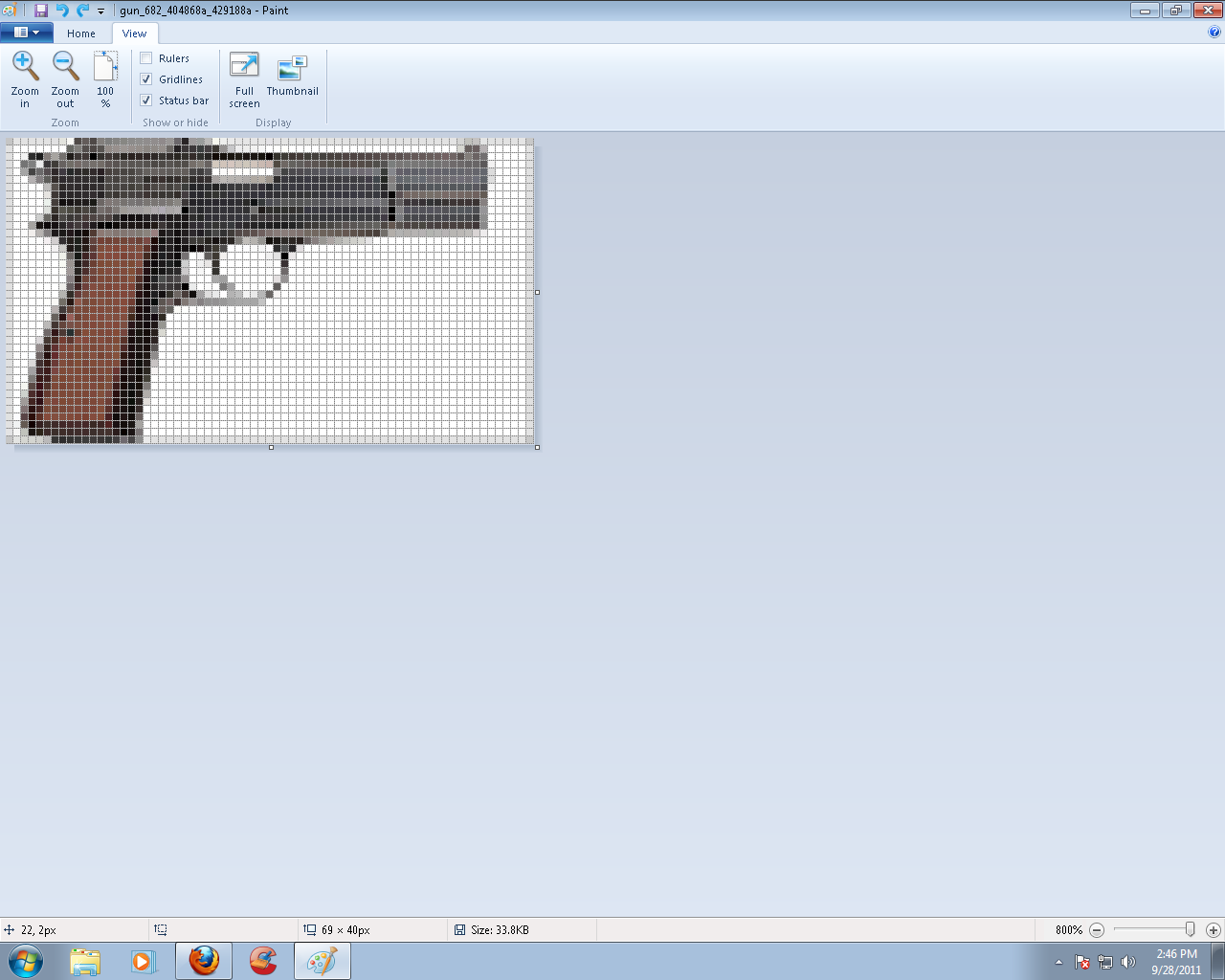Launch Firefox from the taskbar
Viewport: 1225px width, 980px height.
pos(204,961)
